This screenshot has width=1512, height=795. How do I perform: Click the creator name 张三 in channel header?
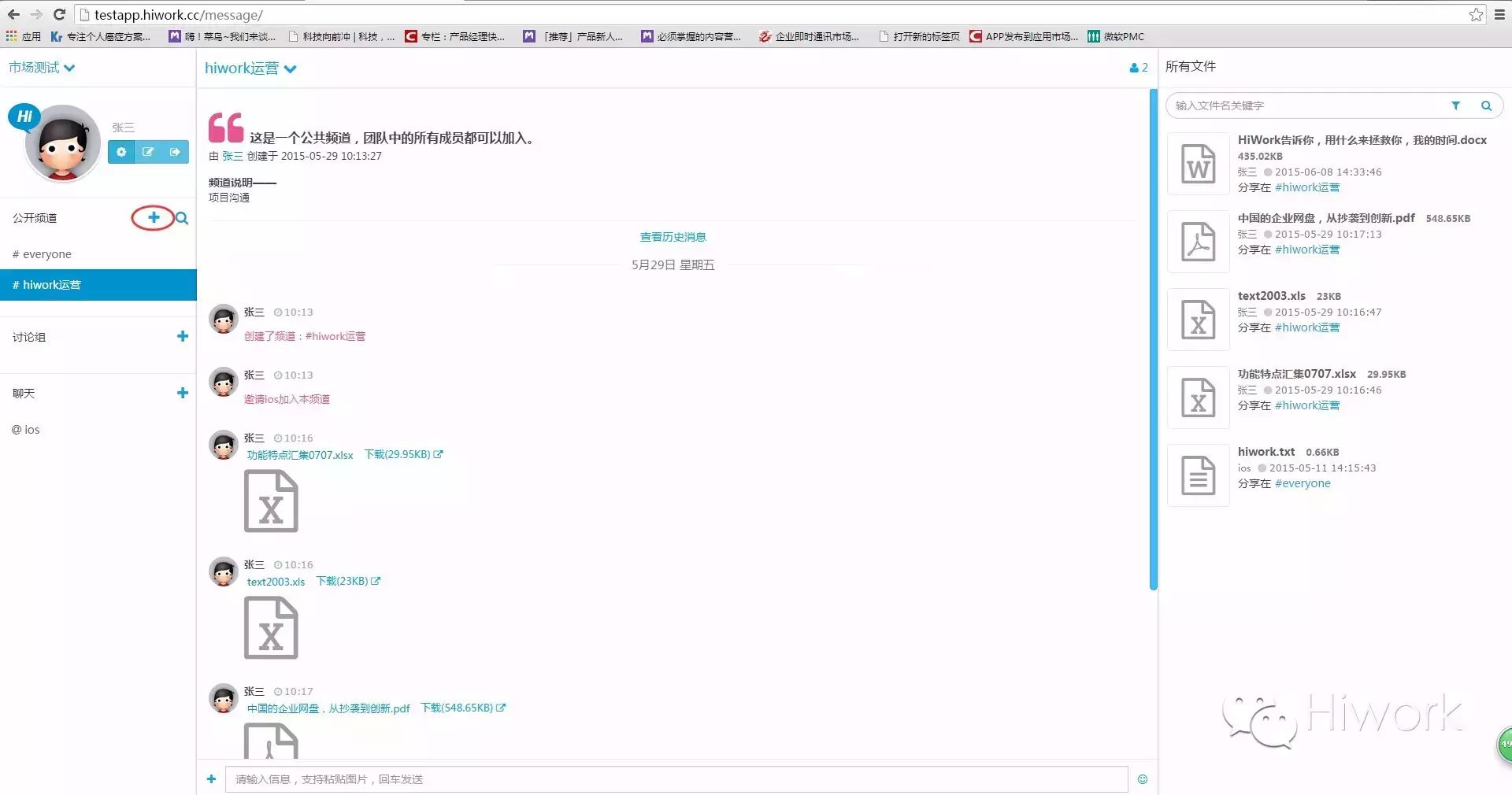point(232,156)
